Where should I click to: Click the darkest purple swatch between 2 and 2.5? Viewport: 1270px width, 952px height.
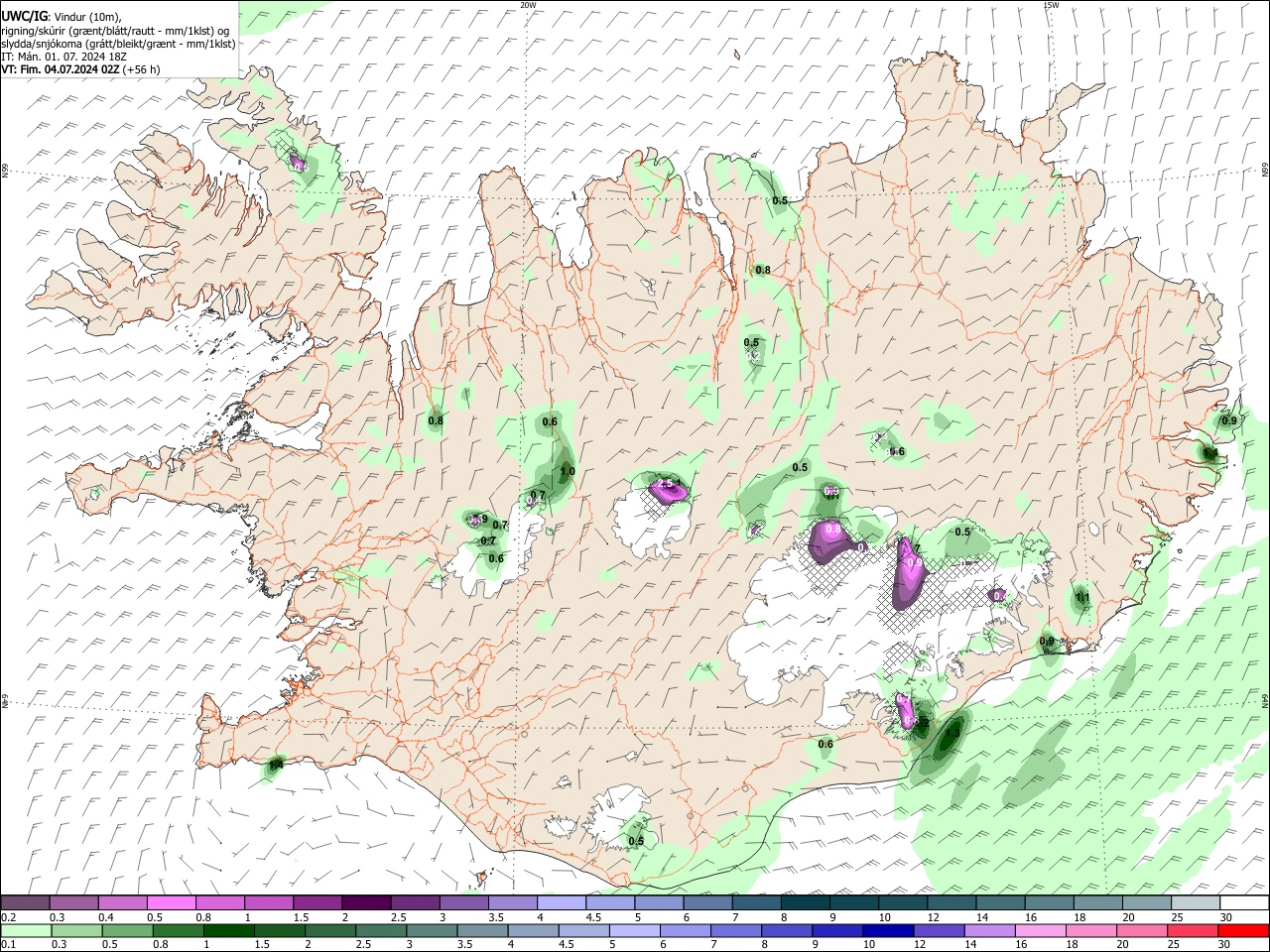366,902
